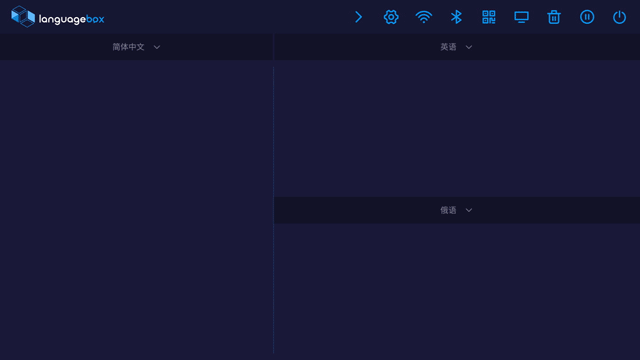Click the 简体中文 language label text
The width and height of the screenshot is (640, 360).
[129, 47]
